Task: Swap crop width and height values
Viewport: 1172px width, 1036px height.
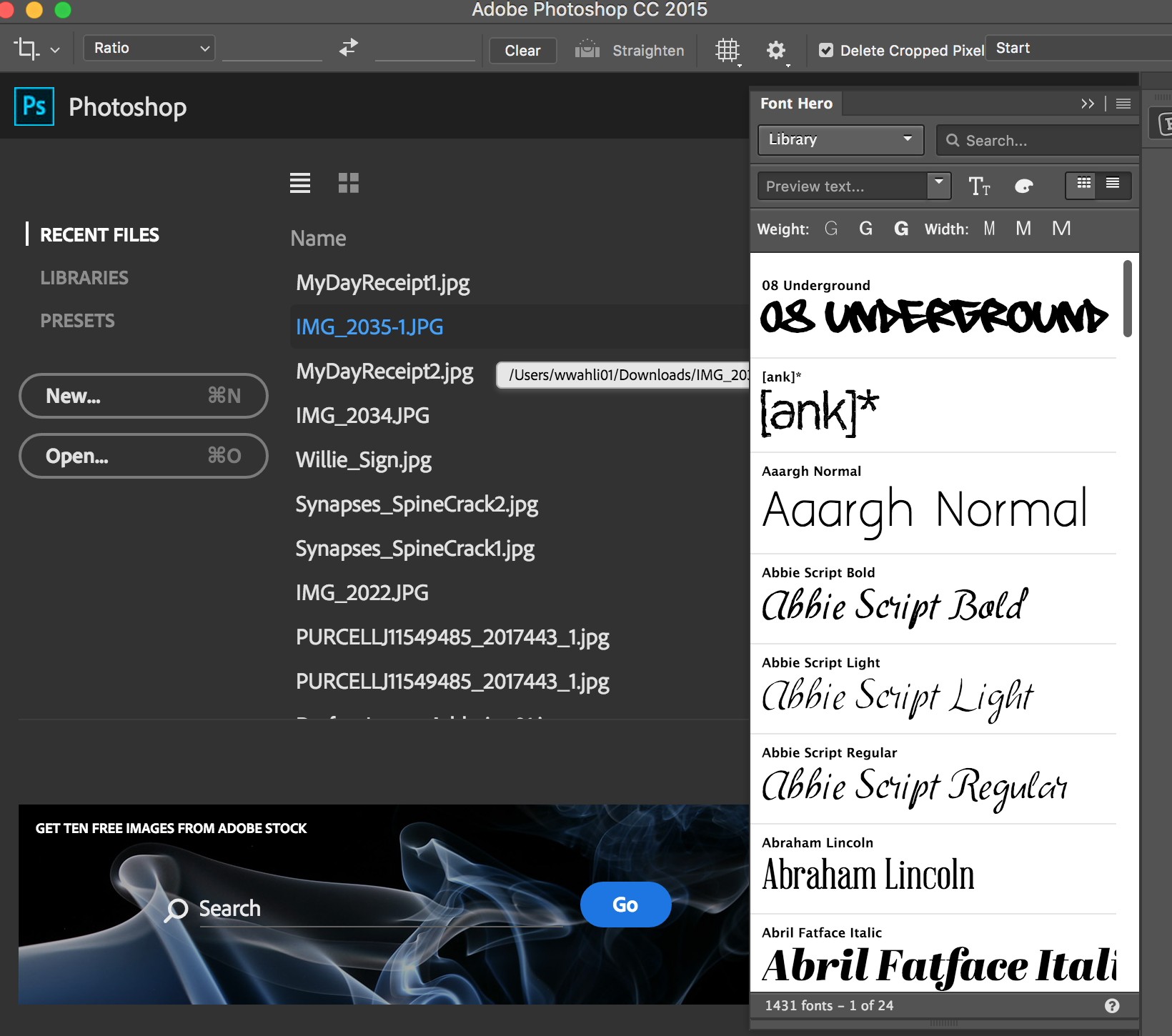Action: click(x=349, y=48)
